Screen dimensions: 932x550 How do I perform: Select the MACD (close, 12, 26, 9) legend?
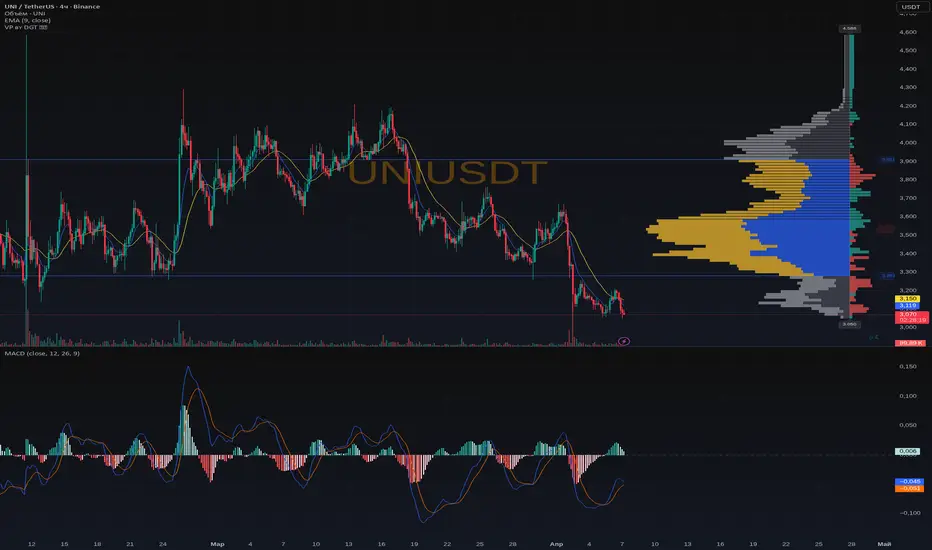click(x=42, y=353)
